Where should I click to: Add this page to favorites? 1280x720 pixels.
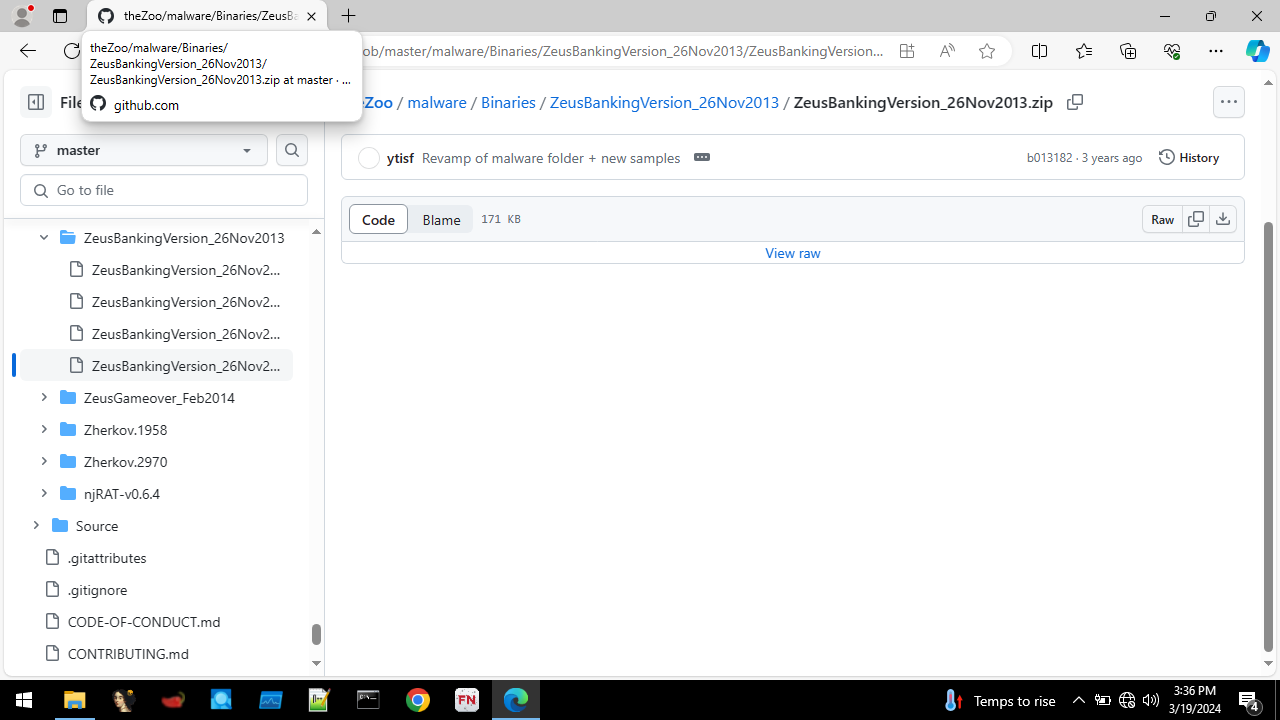(x=986, y=51)
